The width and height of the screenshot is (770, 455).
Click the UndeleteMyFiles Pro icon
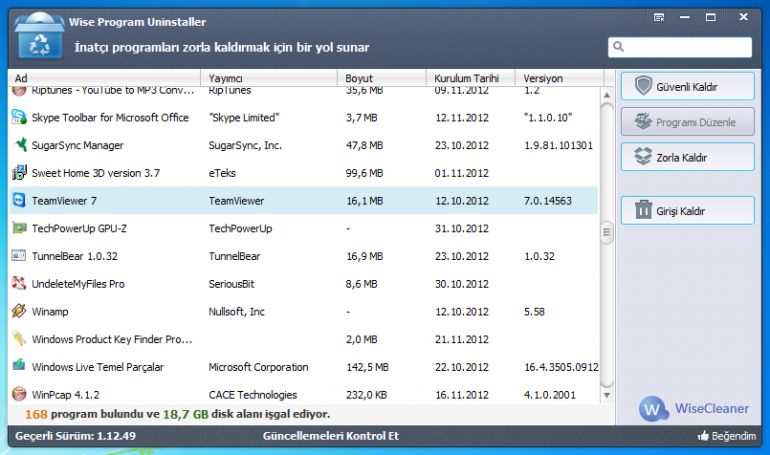19,283
